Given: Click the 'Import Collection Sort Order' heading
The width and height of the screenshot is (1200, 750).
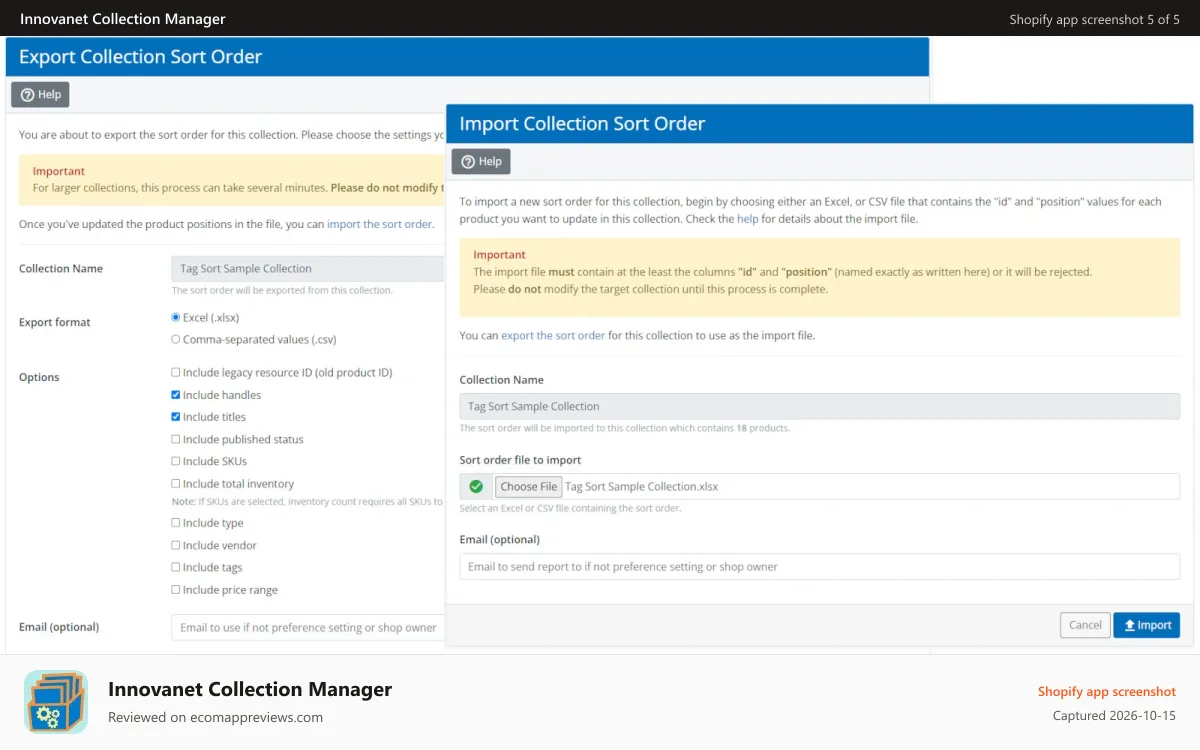Looking at the screenshot, I should [x=582, y=124].
